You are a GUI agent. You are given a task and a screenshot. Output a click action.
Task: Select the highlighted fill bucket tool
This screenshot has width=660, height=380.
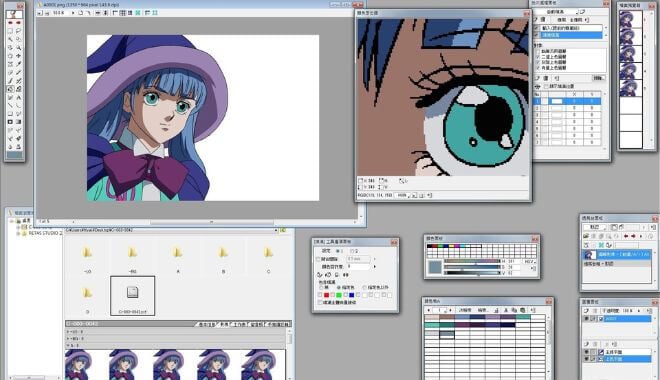[10, 89]
